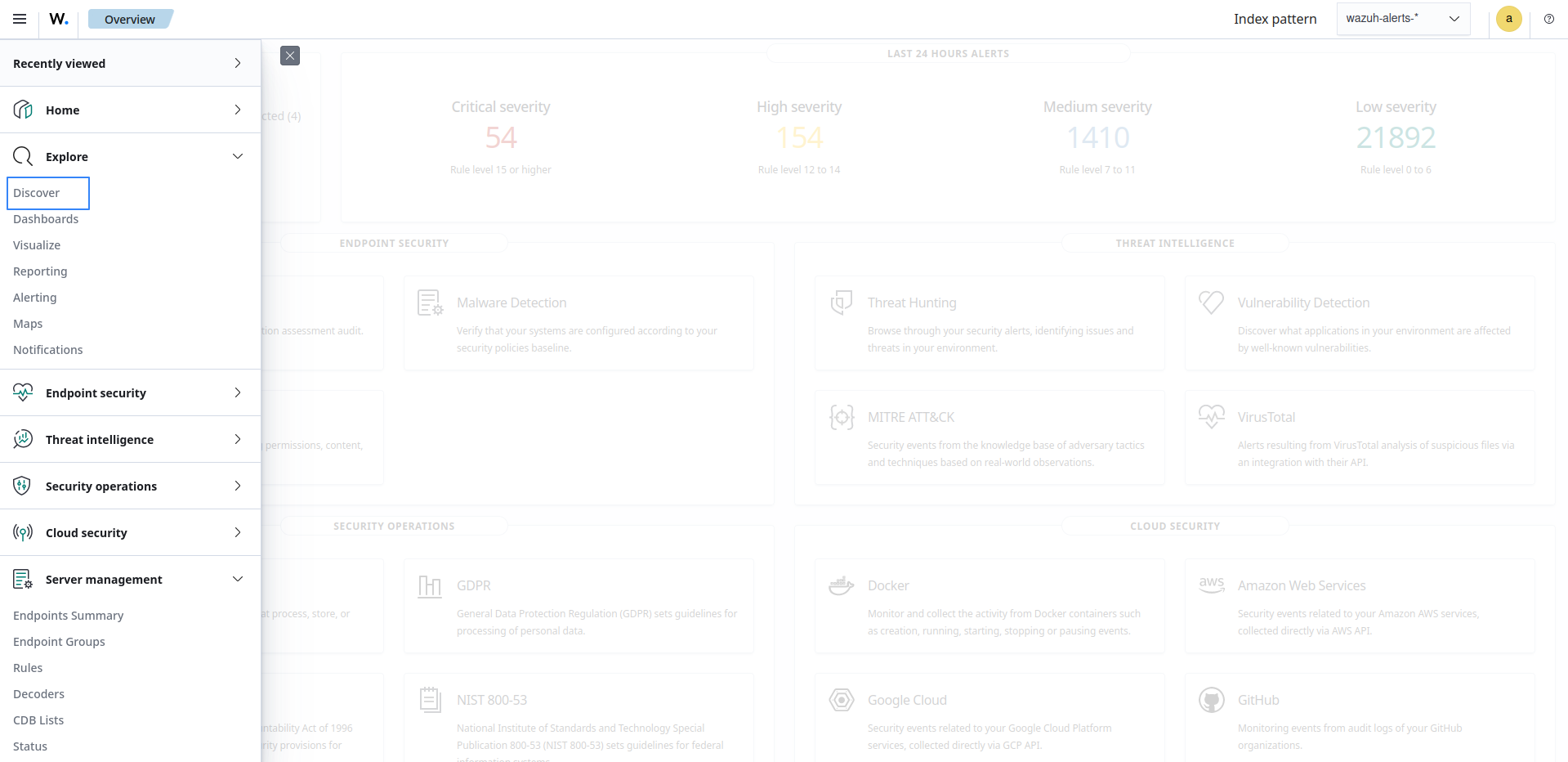Select Dashboards from the side menu
Viewport: 1568px width, 762px height.
coord(46,219)
